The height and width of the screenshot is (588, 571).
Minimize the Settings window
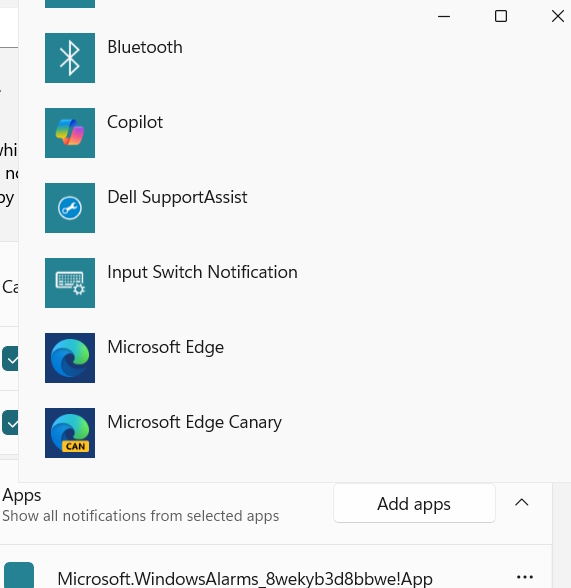pyautogui.click(x=444, y=16)
